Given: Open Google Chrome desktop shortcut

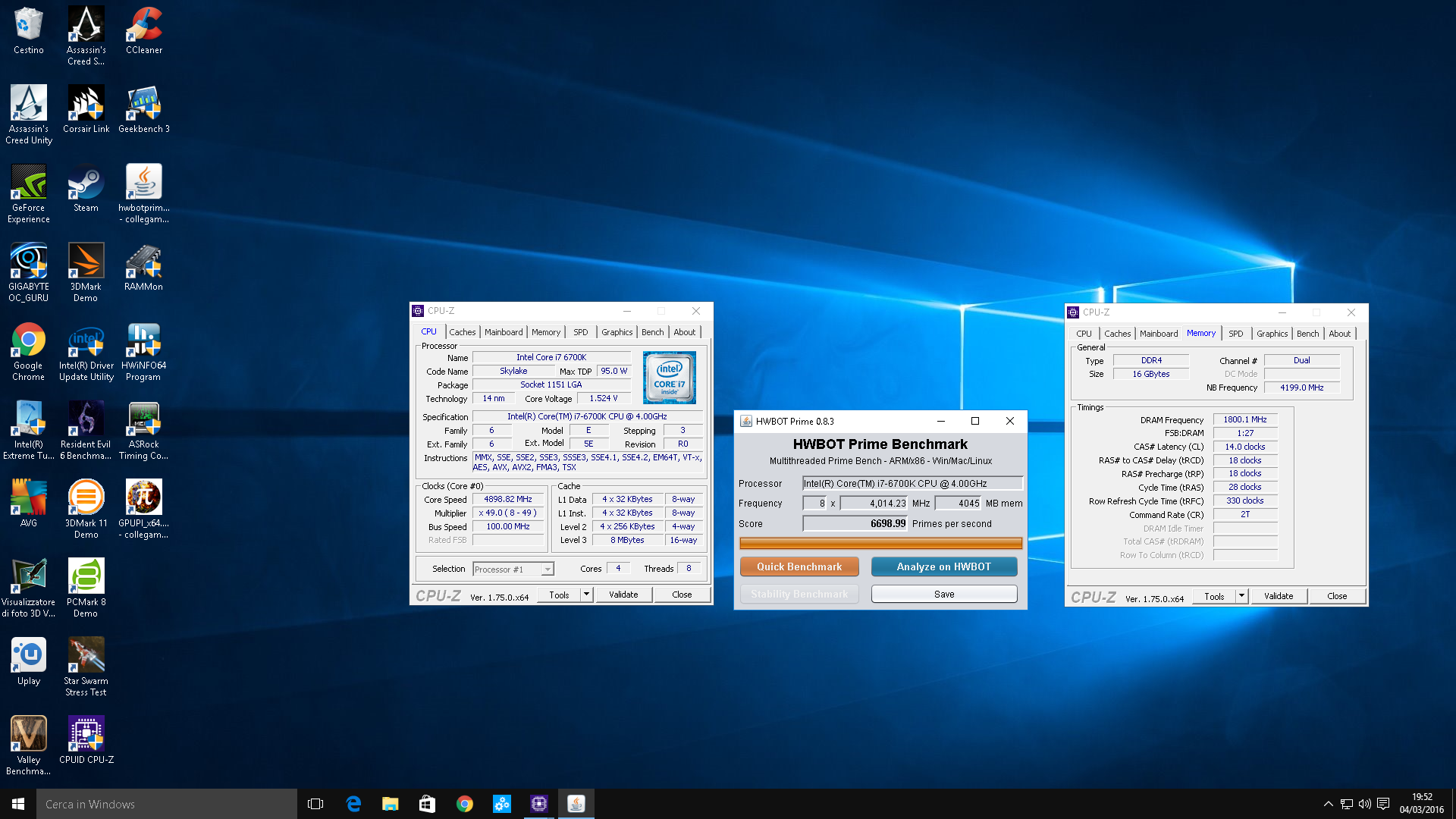Looking at the screenshot, I should tap(28, 351).
